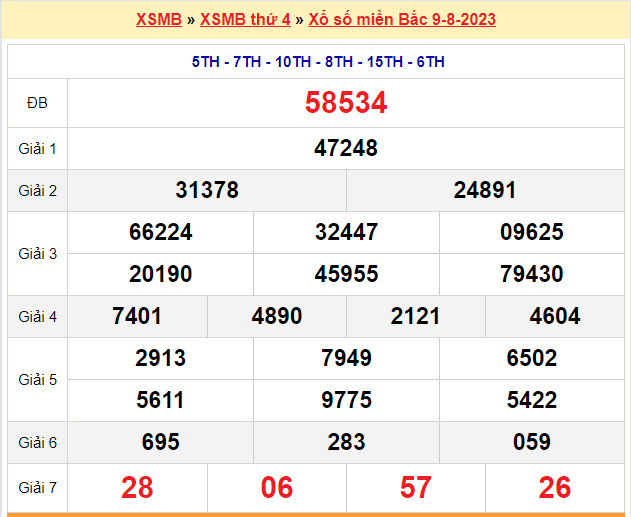Select the special prize number 58534

coord(346,103)
